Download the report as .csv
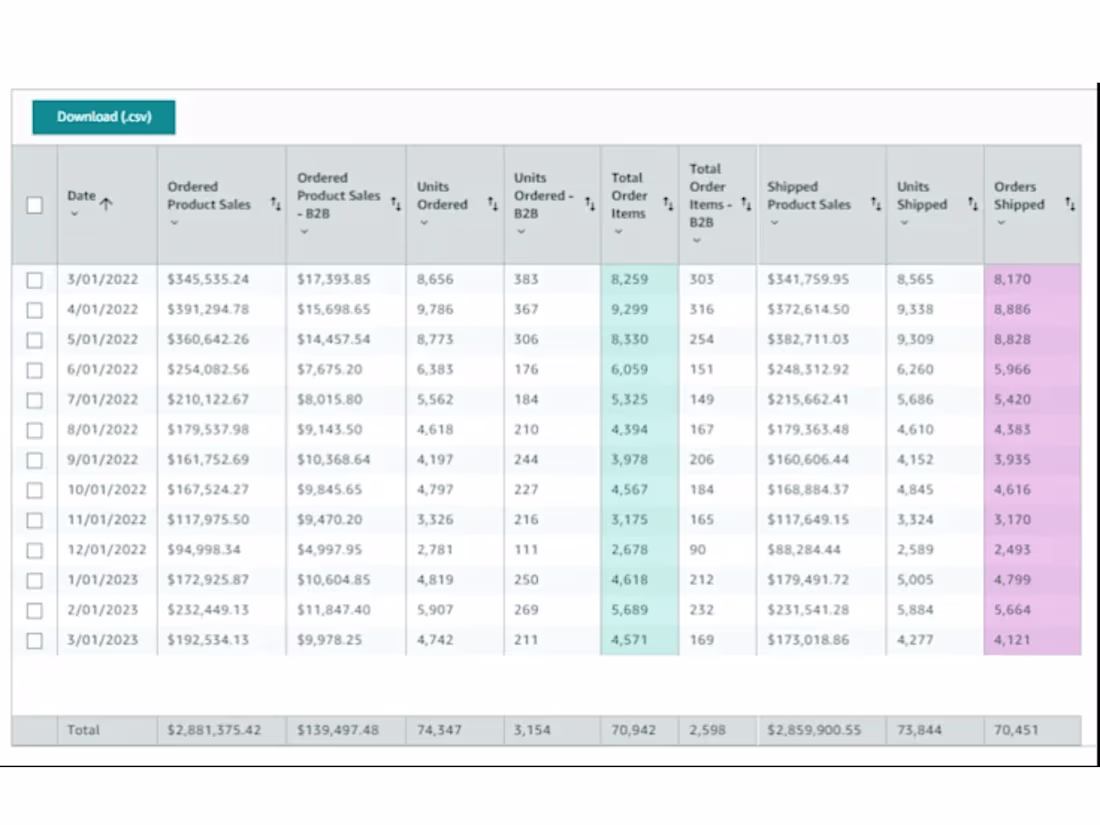 click(x=104, y=117)
